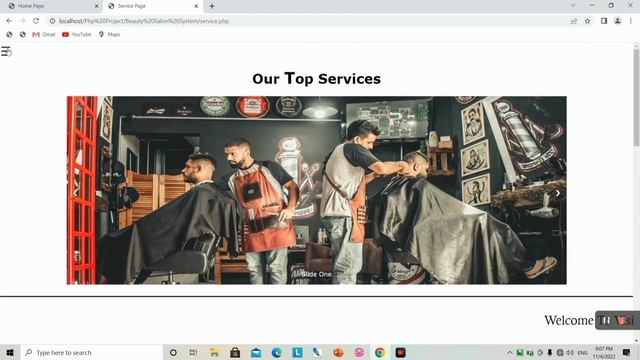Share this page icon in address bar

tap(574, 21)
